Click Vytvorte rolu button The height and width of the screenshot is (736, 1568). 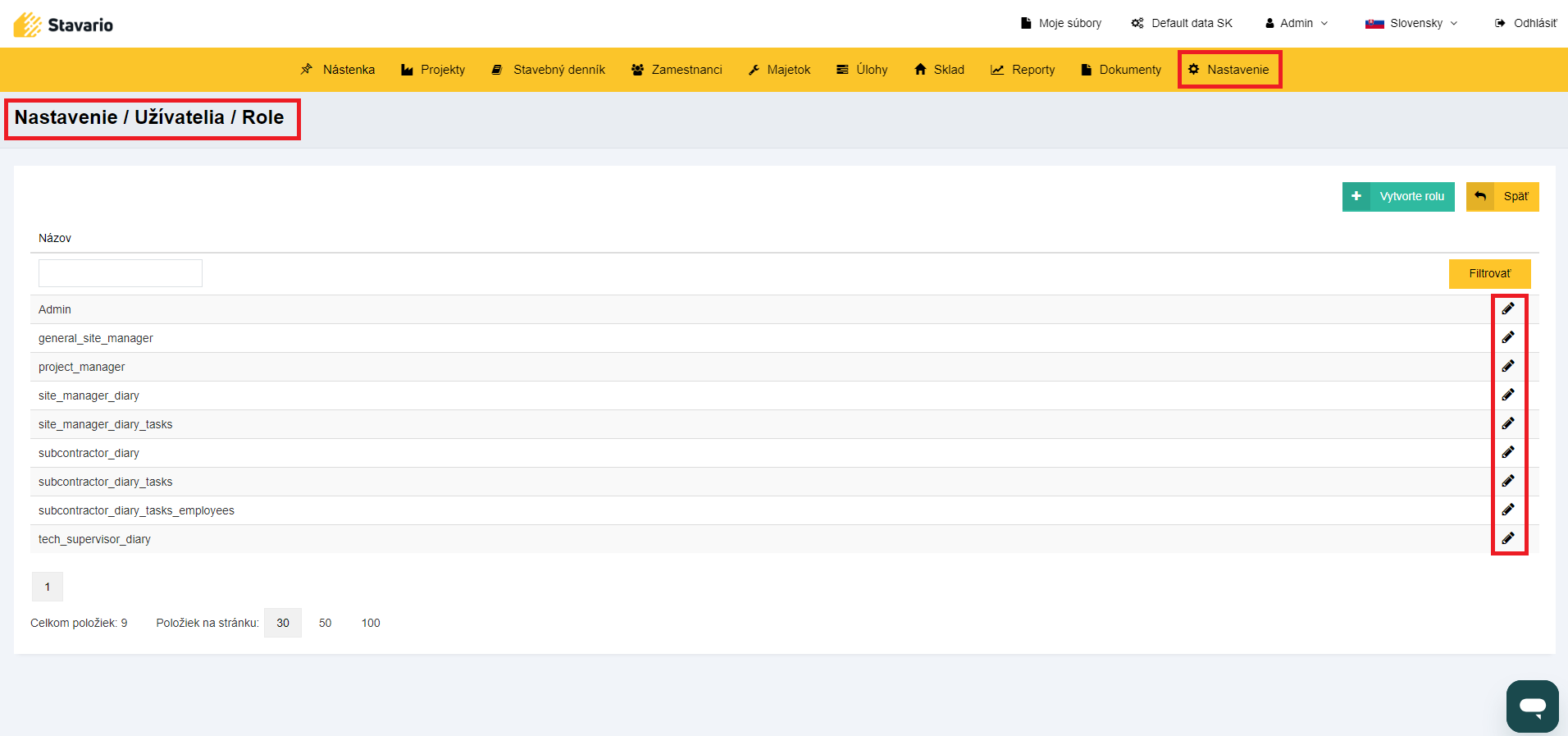pyautogui.click(x=1398, y=197)
